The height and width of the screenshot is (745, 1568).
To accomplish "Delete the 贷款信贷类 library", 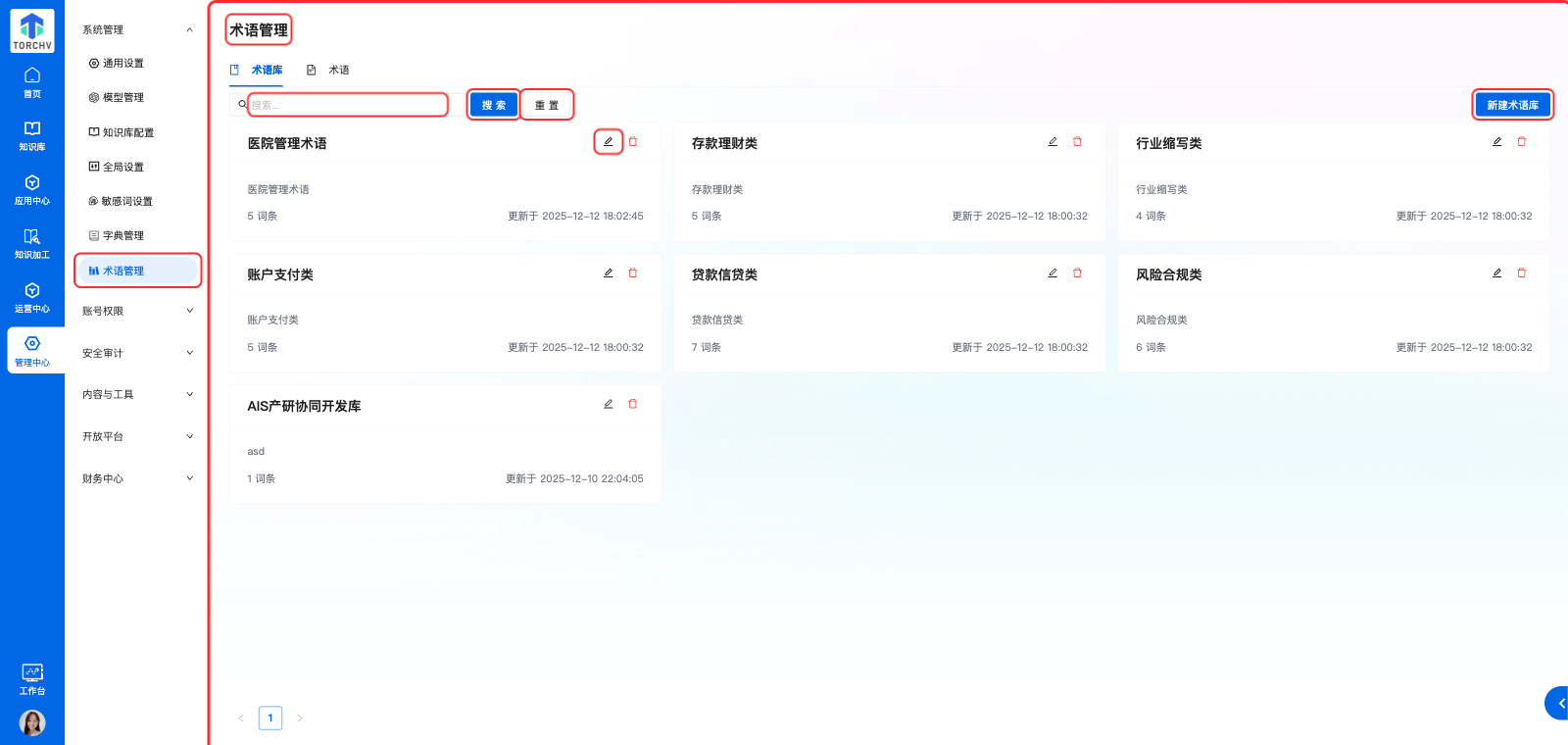I will click(x=1077, y=273).
